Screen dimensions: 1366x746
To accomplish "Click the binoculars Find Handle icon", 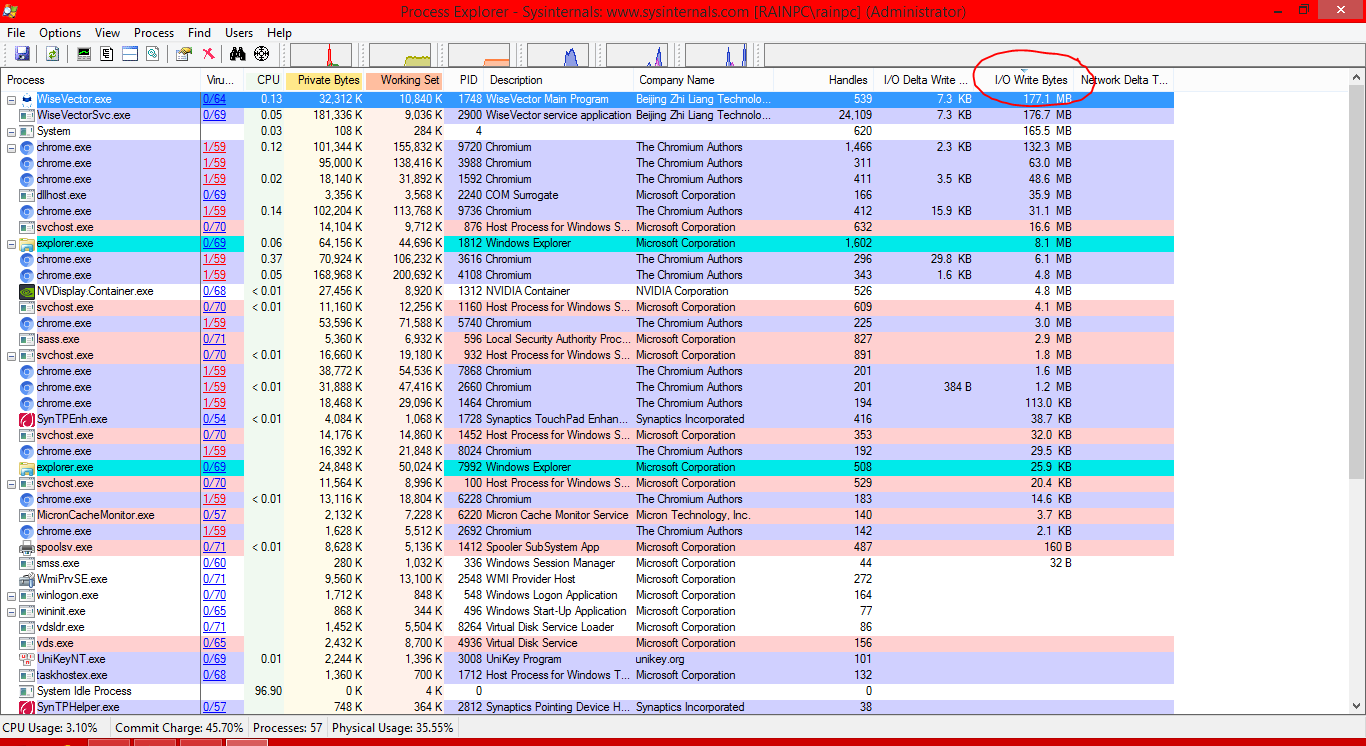I will (238, 54).
